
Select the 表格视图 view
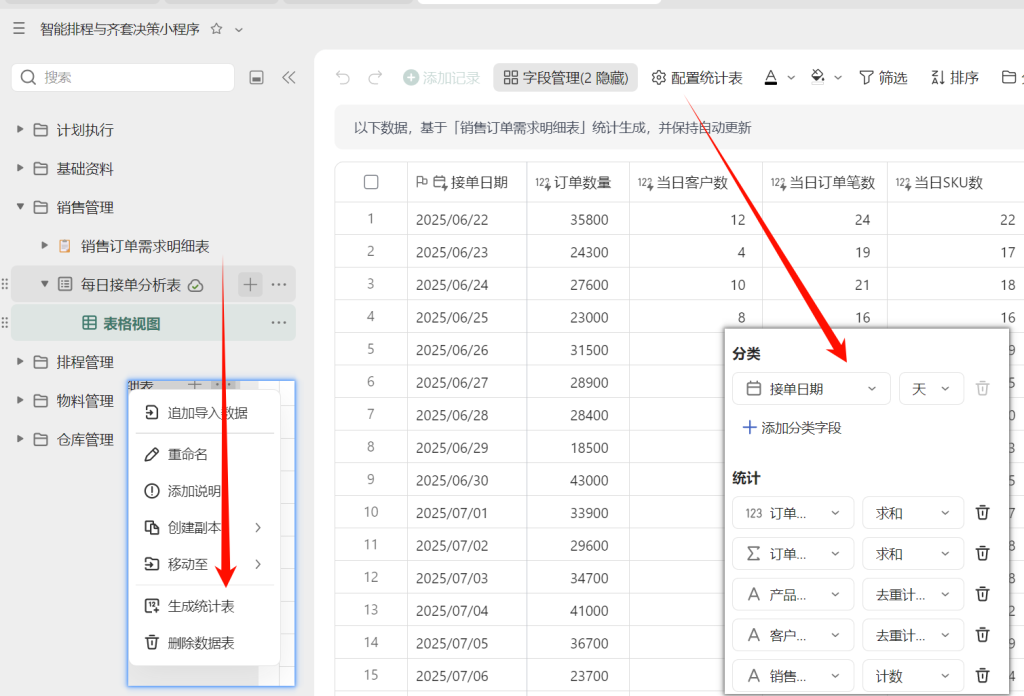point(131,323)
